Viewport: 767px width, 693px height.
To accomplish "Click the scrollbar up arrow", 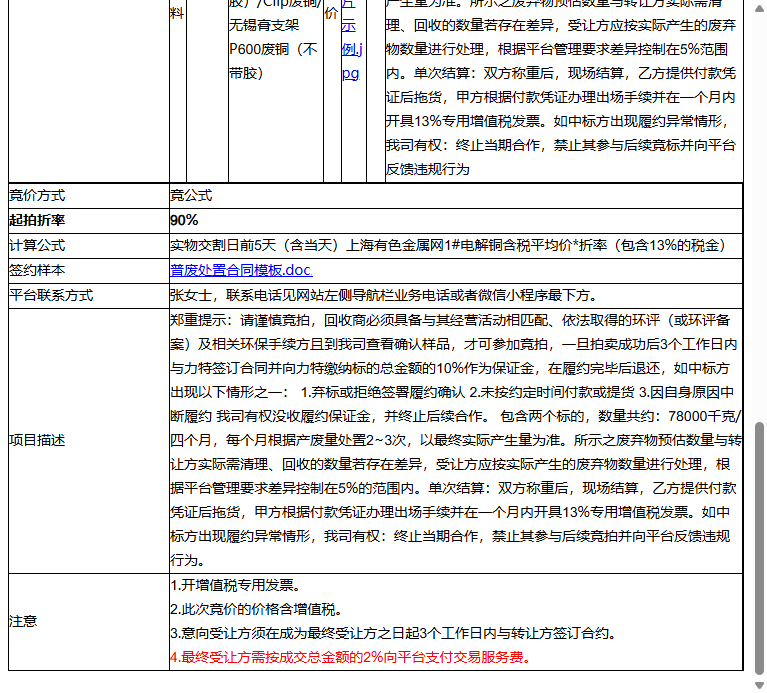I will click(x=759, y=8).
